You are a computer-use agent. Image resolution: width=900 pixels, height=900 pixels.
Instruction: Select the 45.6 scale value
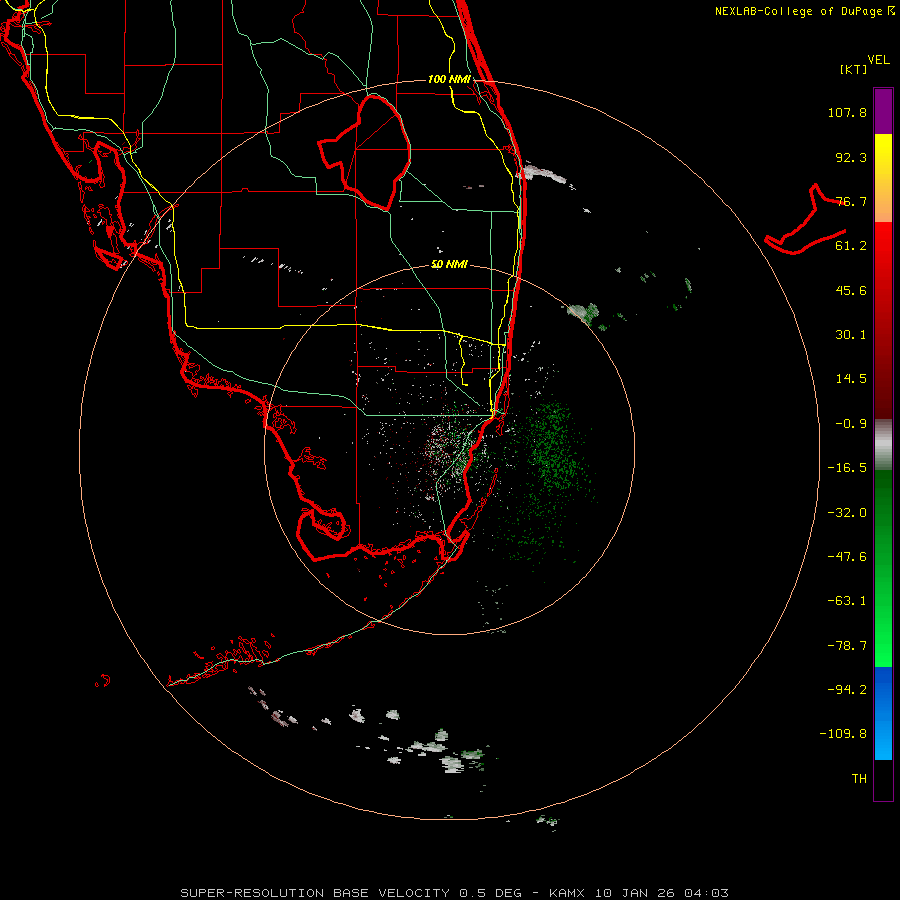pyautogui.click(x=851, y=290)
